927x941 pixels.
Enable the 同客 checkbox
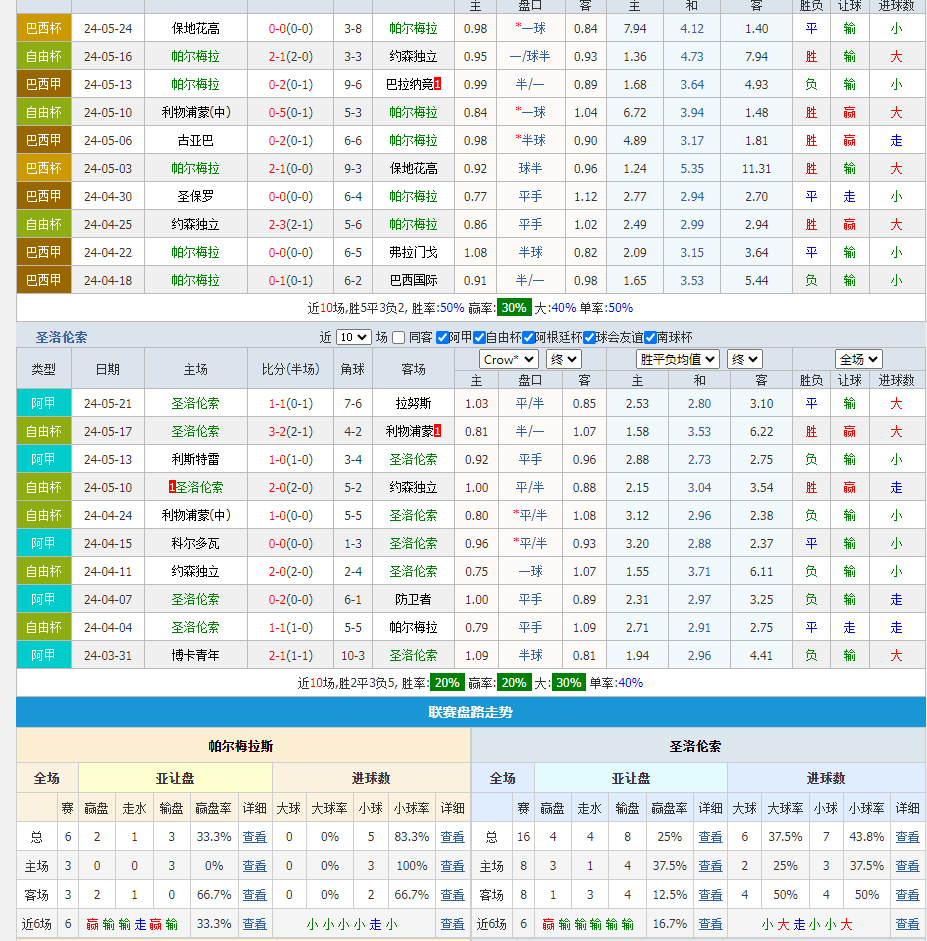click(399, 338)
